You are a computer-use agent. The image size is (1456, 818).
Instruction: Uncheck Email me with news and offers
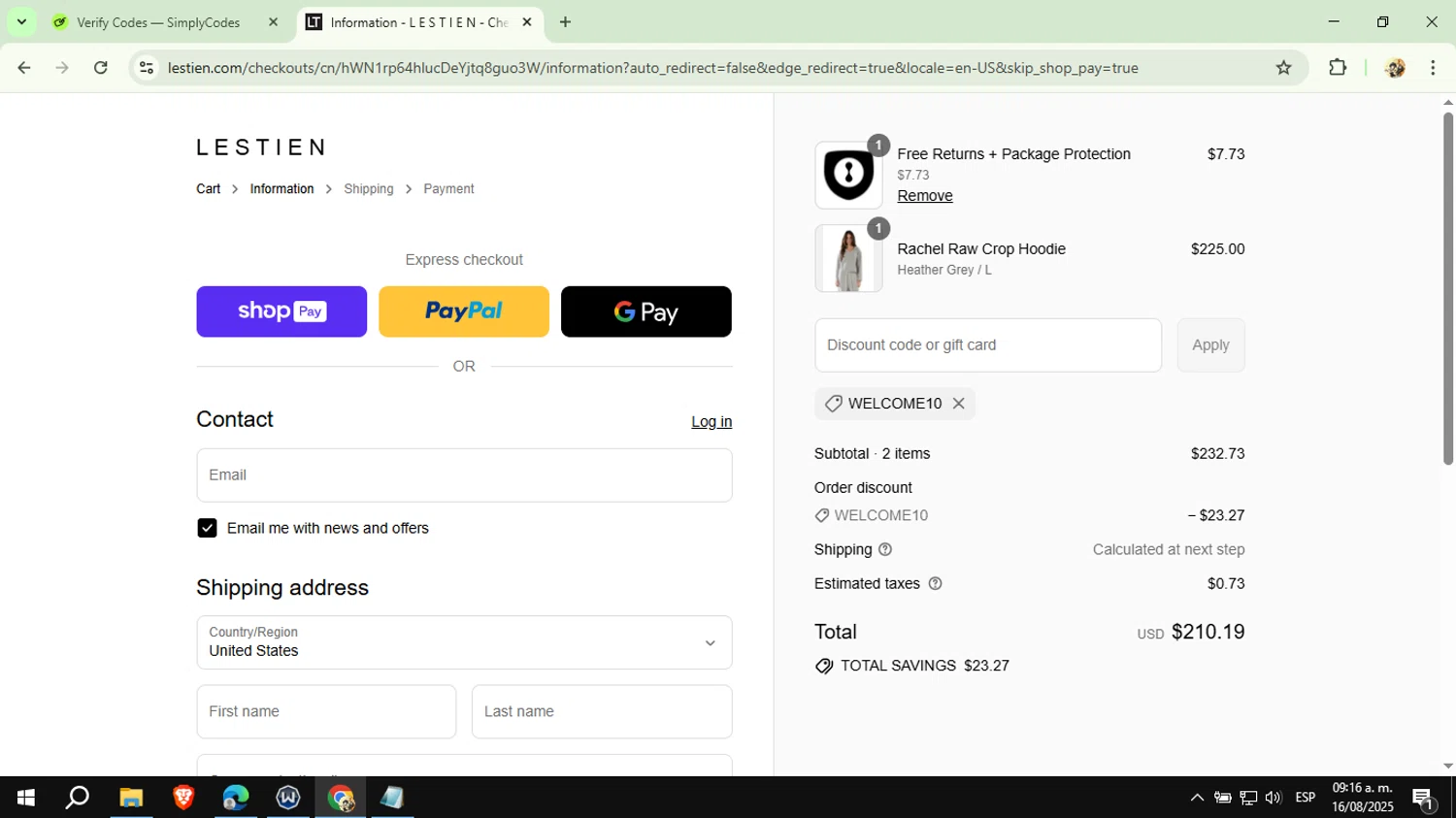pyautogui.click(x=207, y=528)
